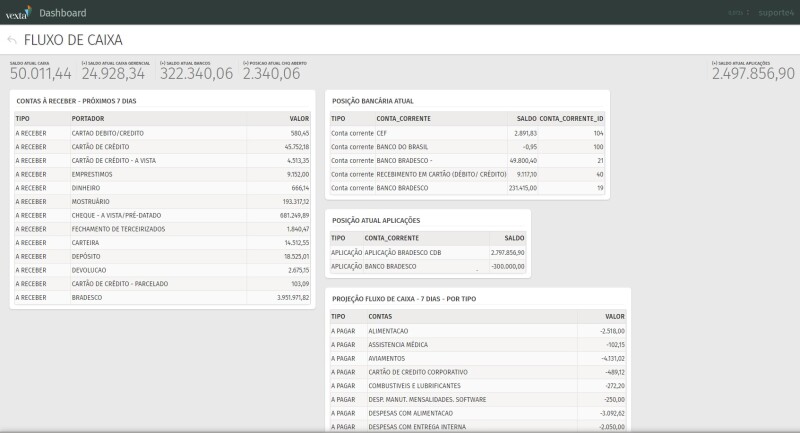Sort receivables by the PORTADOR column header
The image size is (800, 433).
tap(88, 118)
